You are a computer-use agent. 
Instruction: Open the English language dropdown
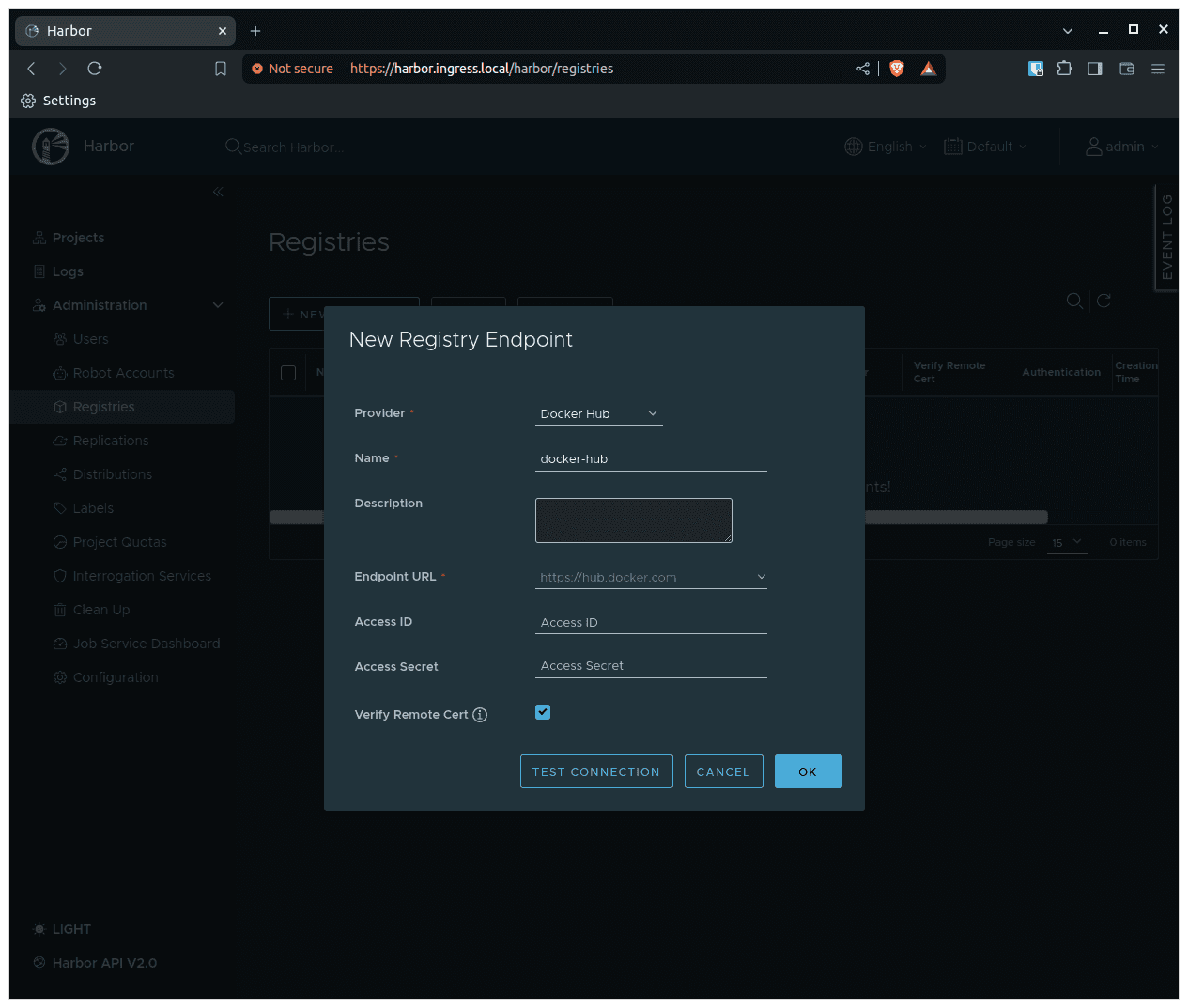[x=886, y=147]
